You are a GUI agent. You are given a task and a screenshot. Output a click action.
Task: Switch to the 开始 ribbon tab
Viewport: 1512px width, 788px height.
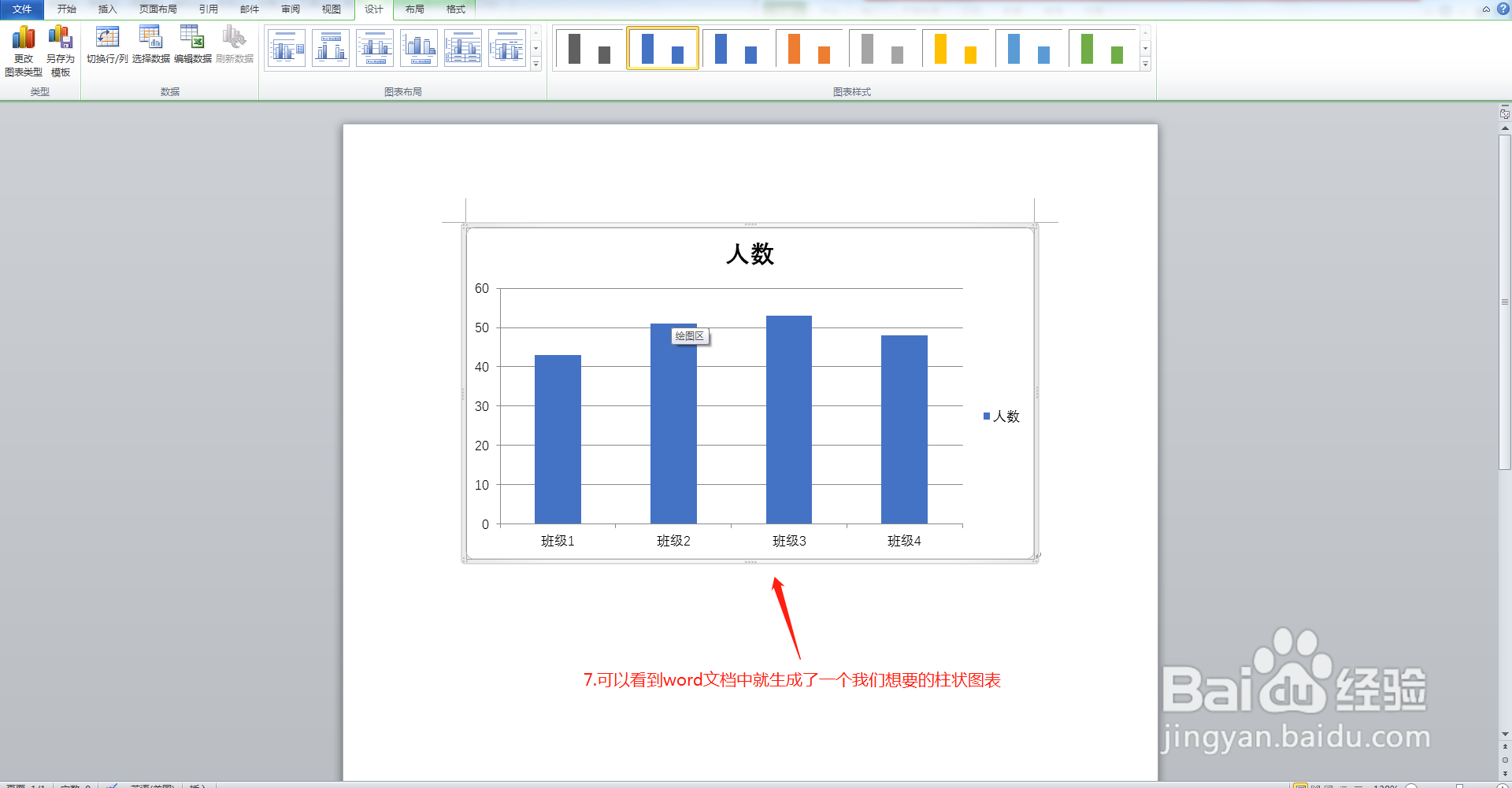[67, 9]
